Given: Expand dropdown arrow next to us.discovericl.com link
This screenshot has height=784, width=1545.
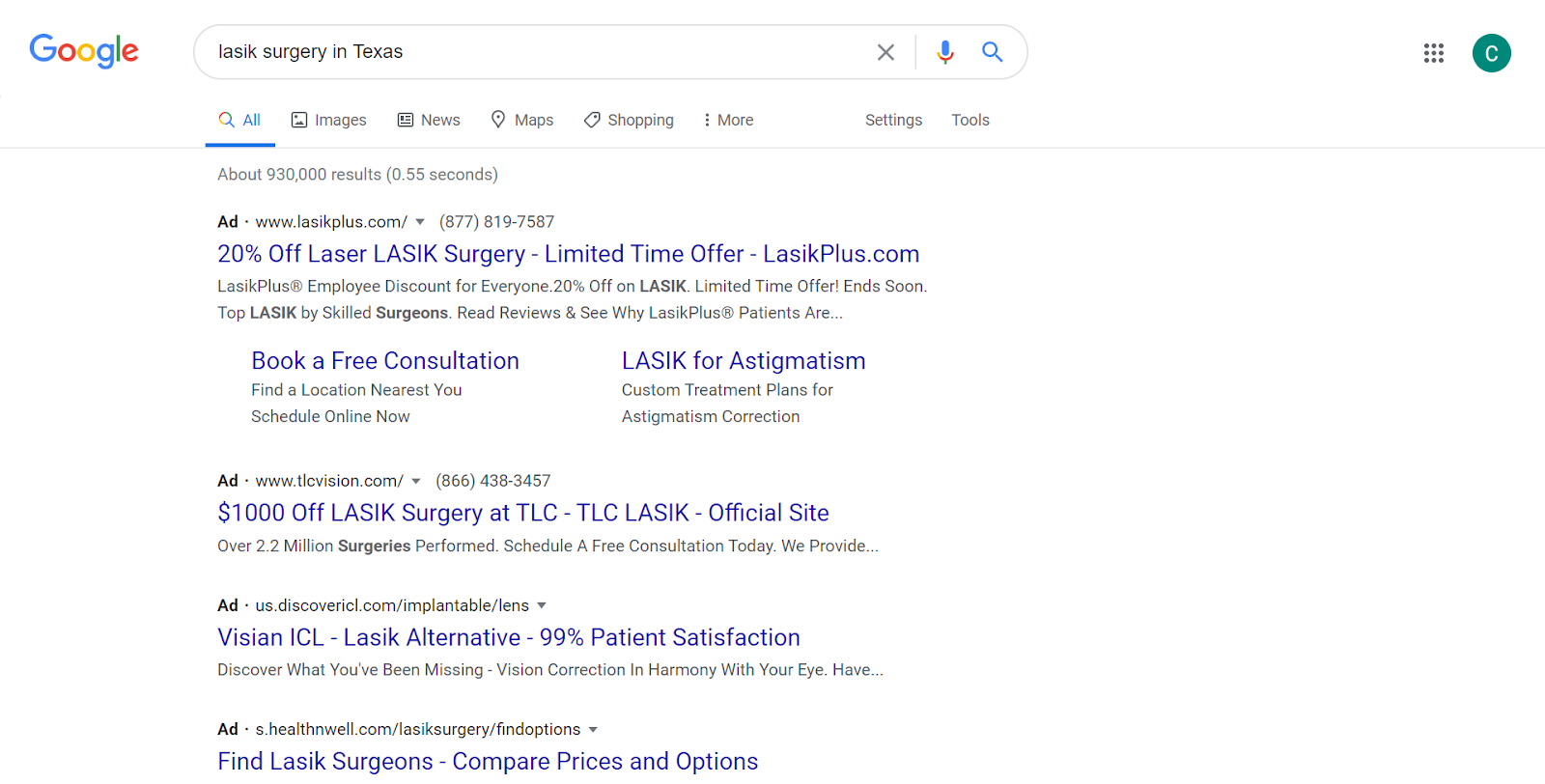Looking at the screenshot, I should click(x=542, y=605).
